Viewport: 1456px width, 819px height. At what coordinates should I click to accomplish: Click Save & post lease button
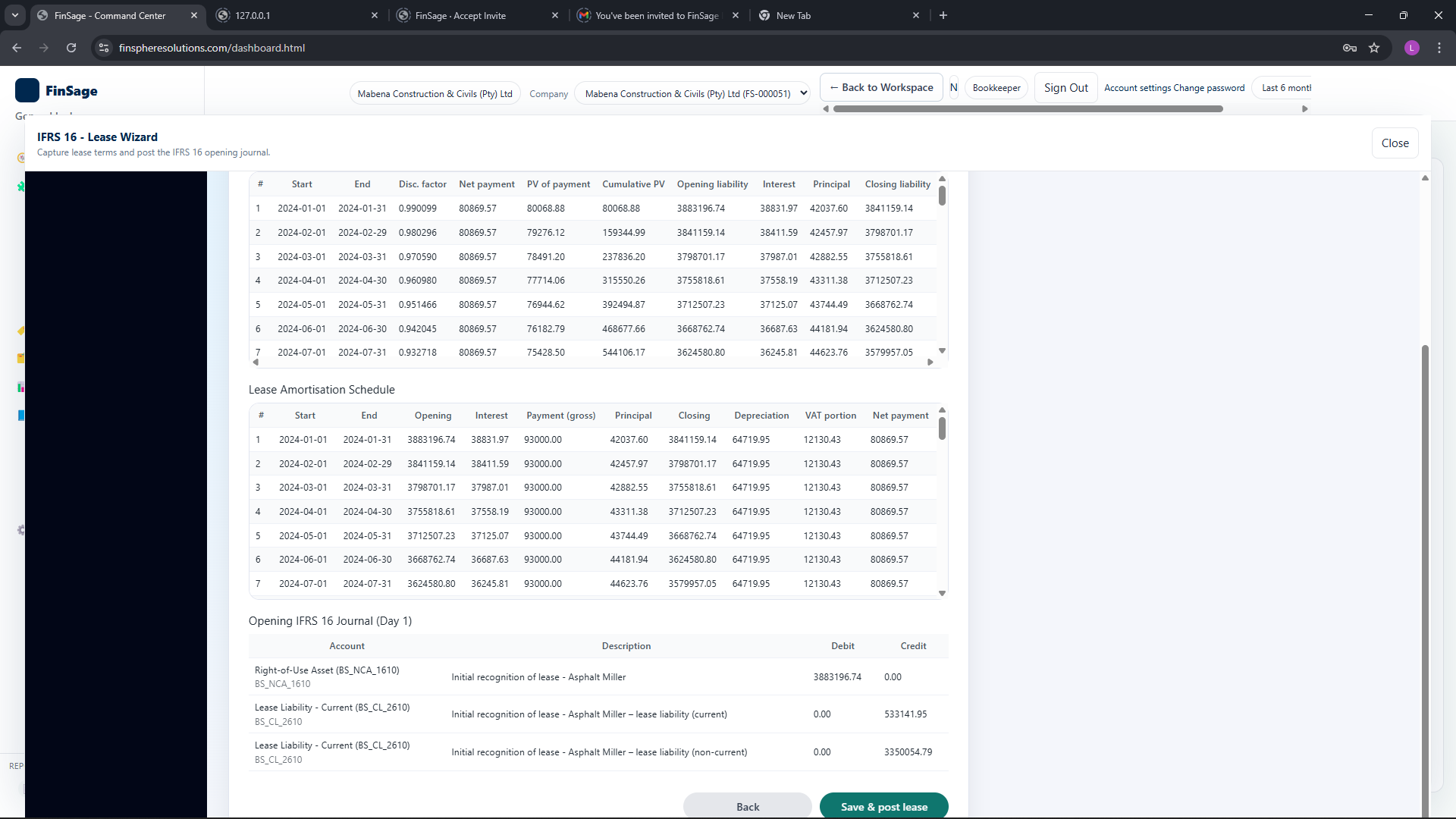click(x=883, y=806)
